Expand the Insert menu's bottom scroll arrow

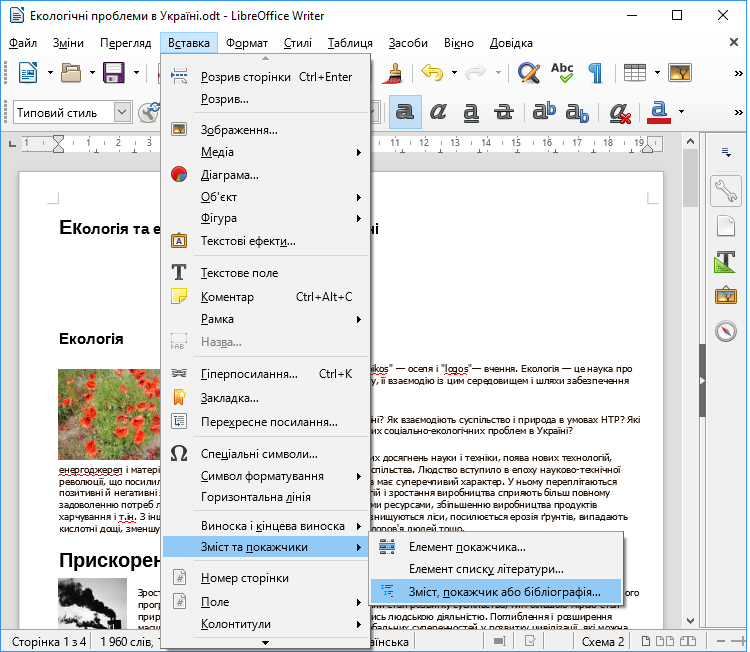(265, 642)
